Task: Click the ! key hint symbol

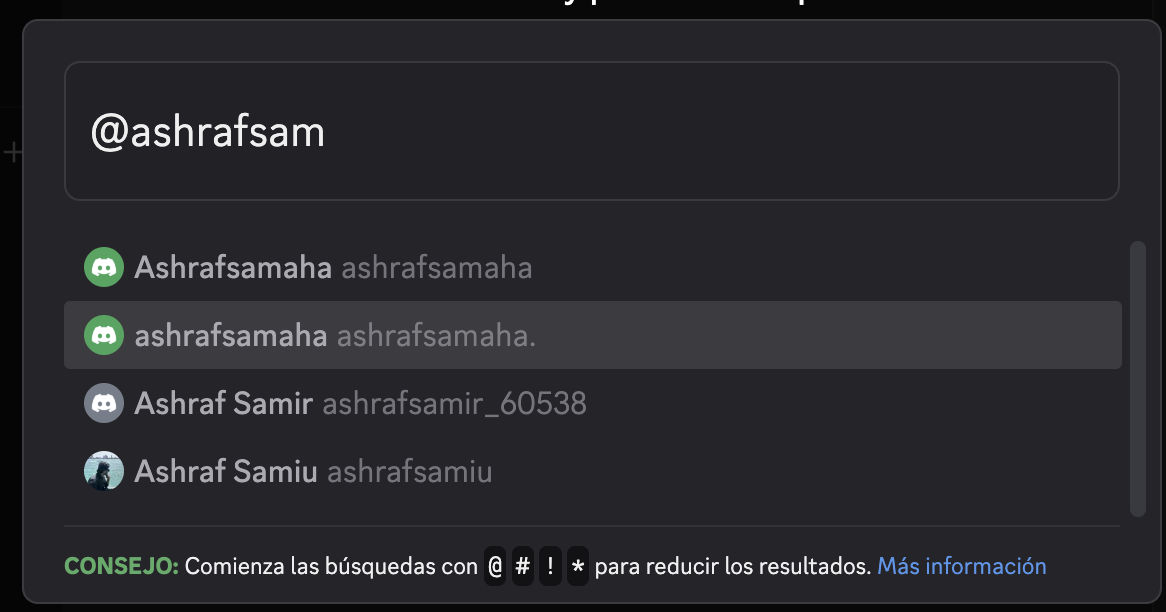Action: pyautogui.click(x=550, y=567)
